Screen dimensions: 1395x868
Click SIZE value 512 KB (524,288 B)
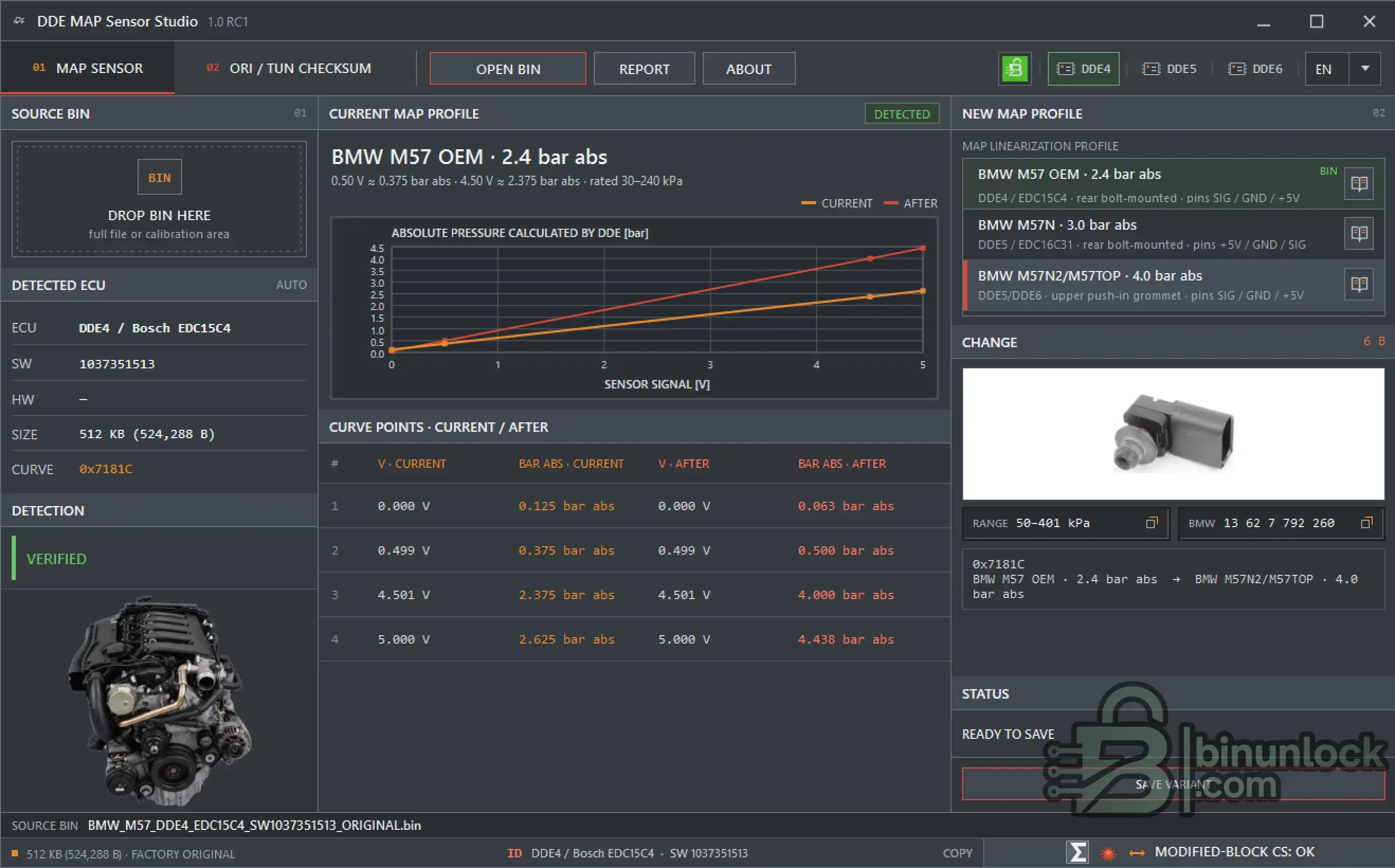(x=147, y=434)
